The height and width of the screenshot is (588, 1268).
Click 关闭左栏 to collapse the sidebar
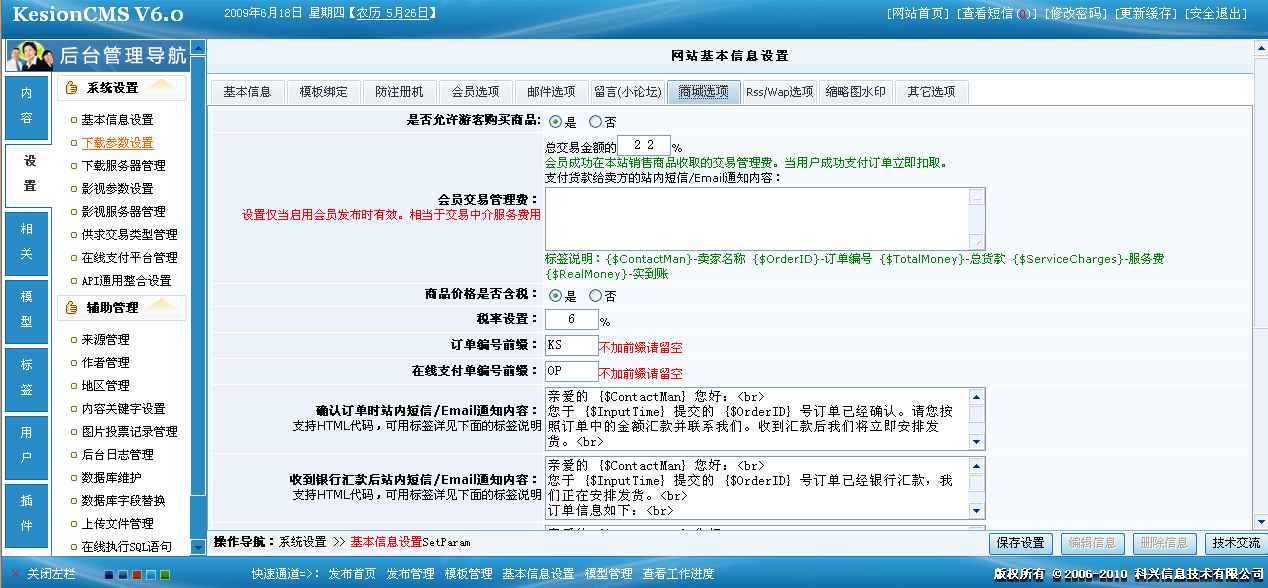coord(50,574)
